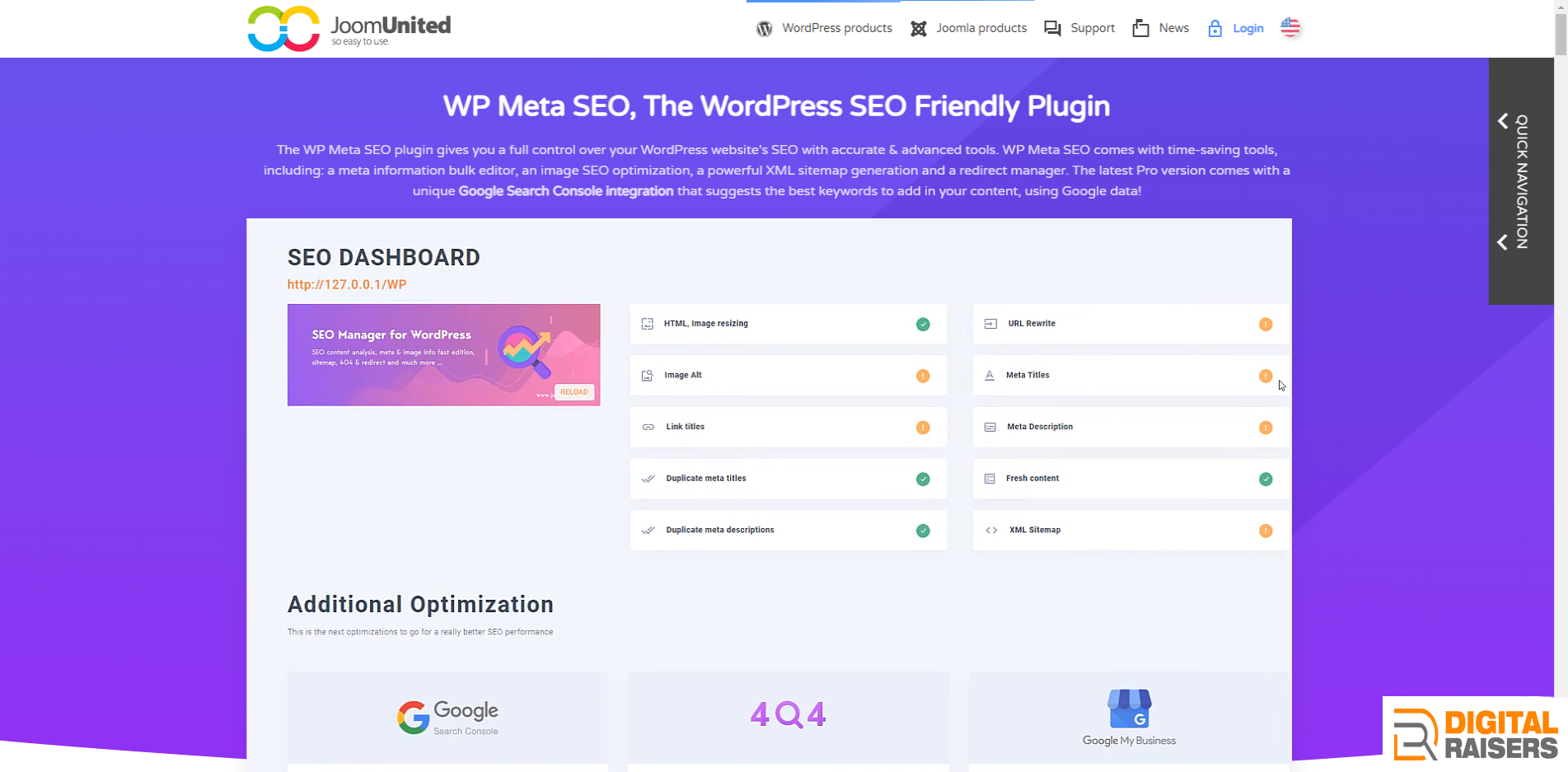
Task: Click the SEO DASHBOARD heading
Action: point(384,258)
